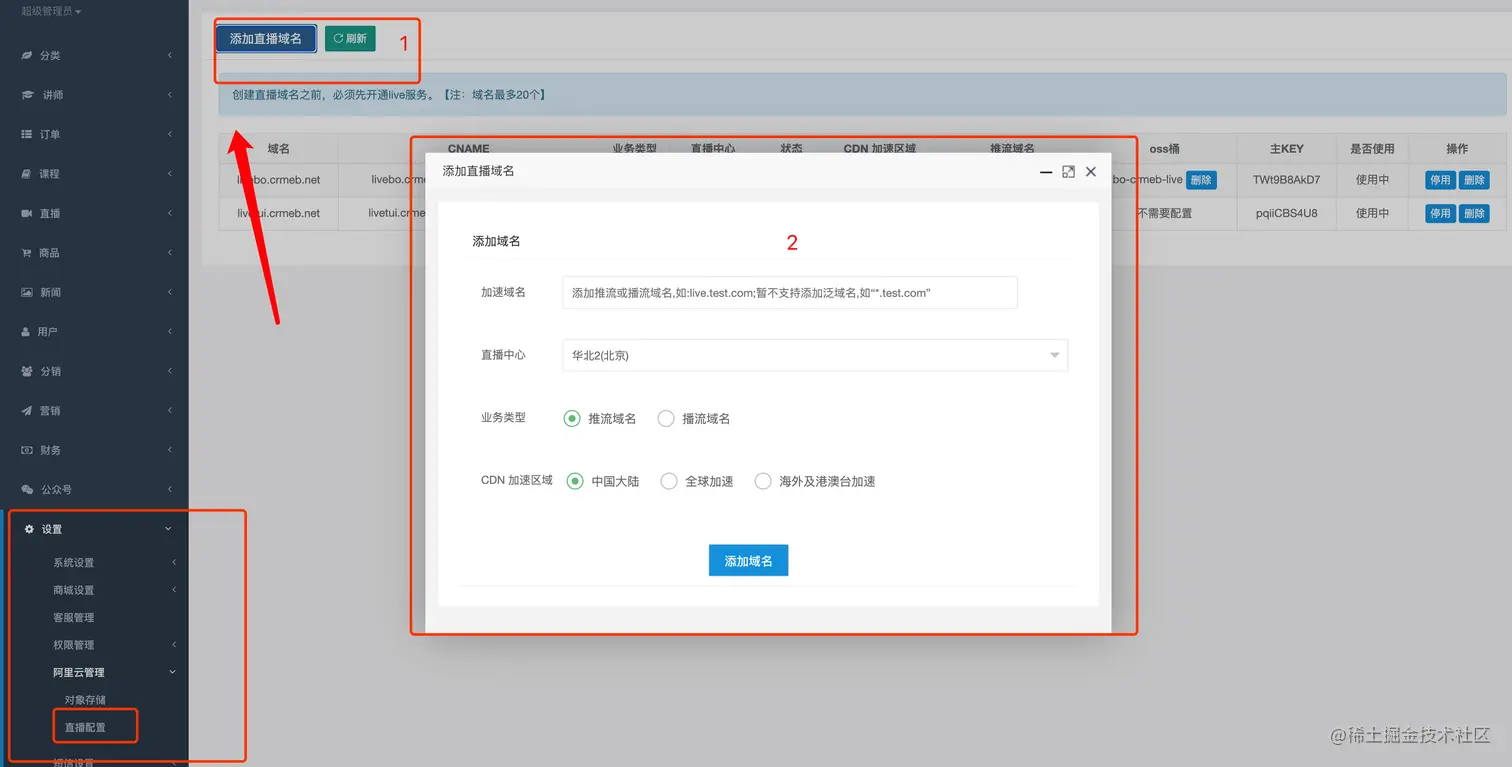Click the paper plane icon for 营销

click(28, 411)
